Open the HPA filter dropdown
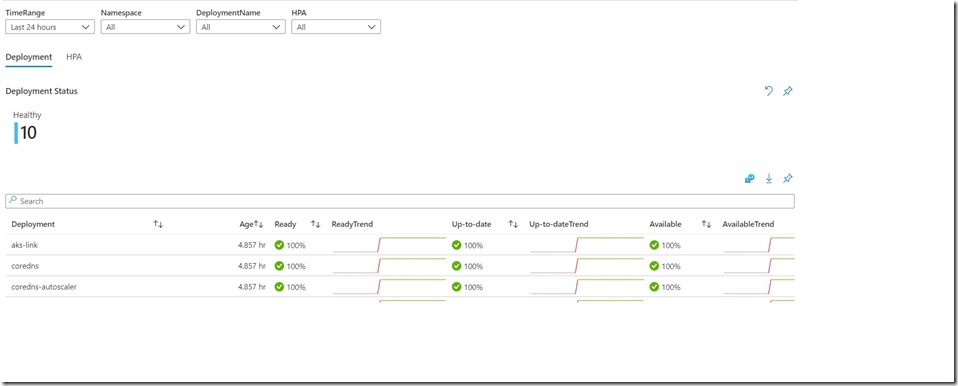958x386 pixels. (x=336, y=27)
